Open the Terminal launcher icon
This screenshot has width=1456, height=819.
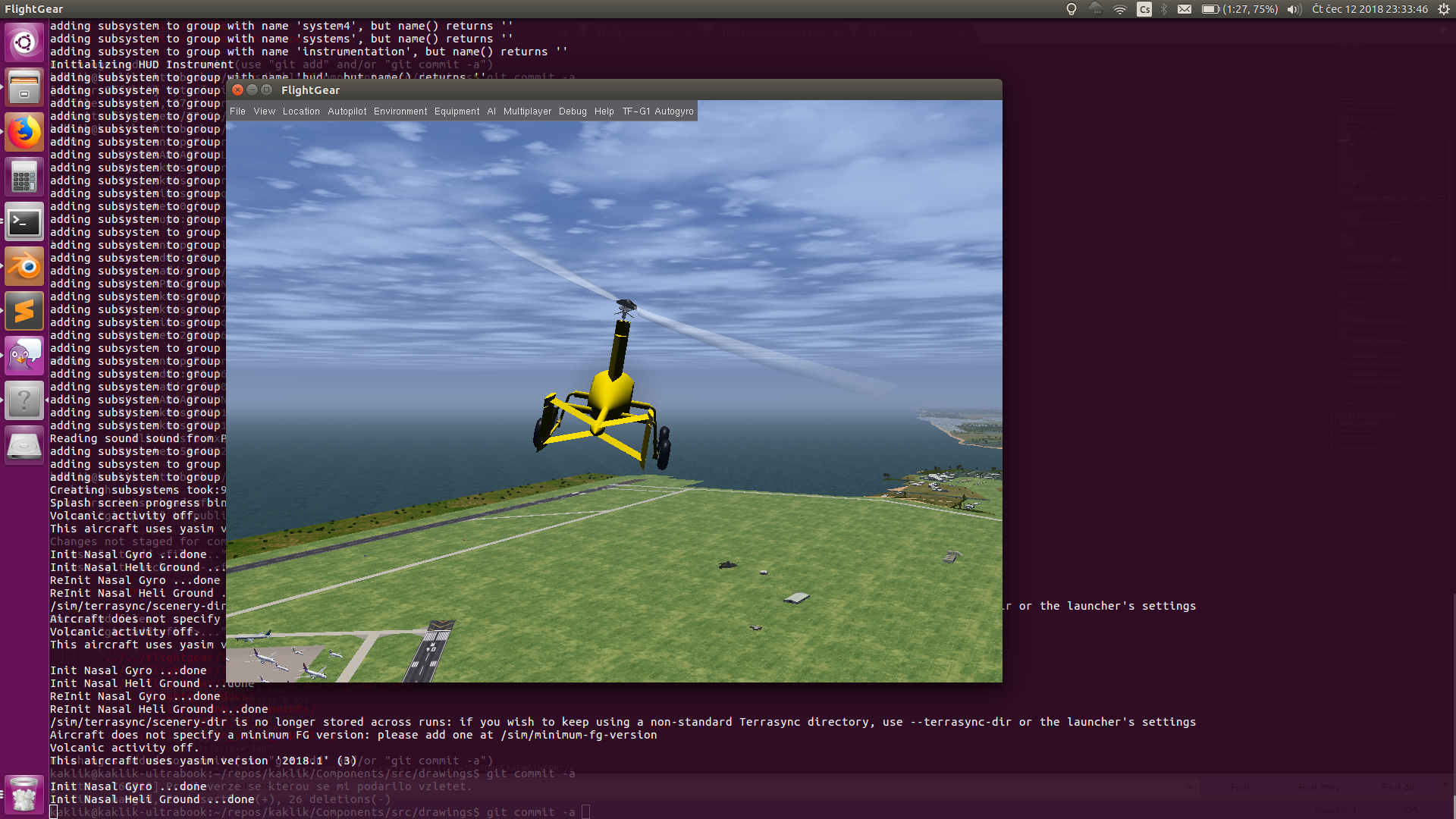pos(24,222)
